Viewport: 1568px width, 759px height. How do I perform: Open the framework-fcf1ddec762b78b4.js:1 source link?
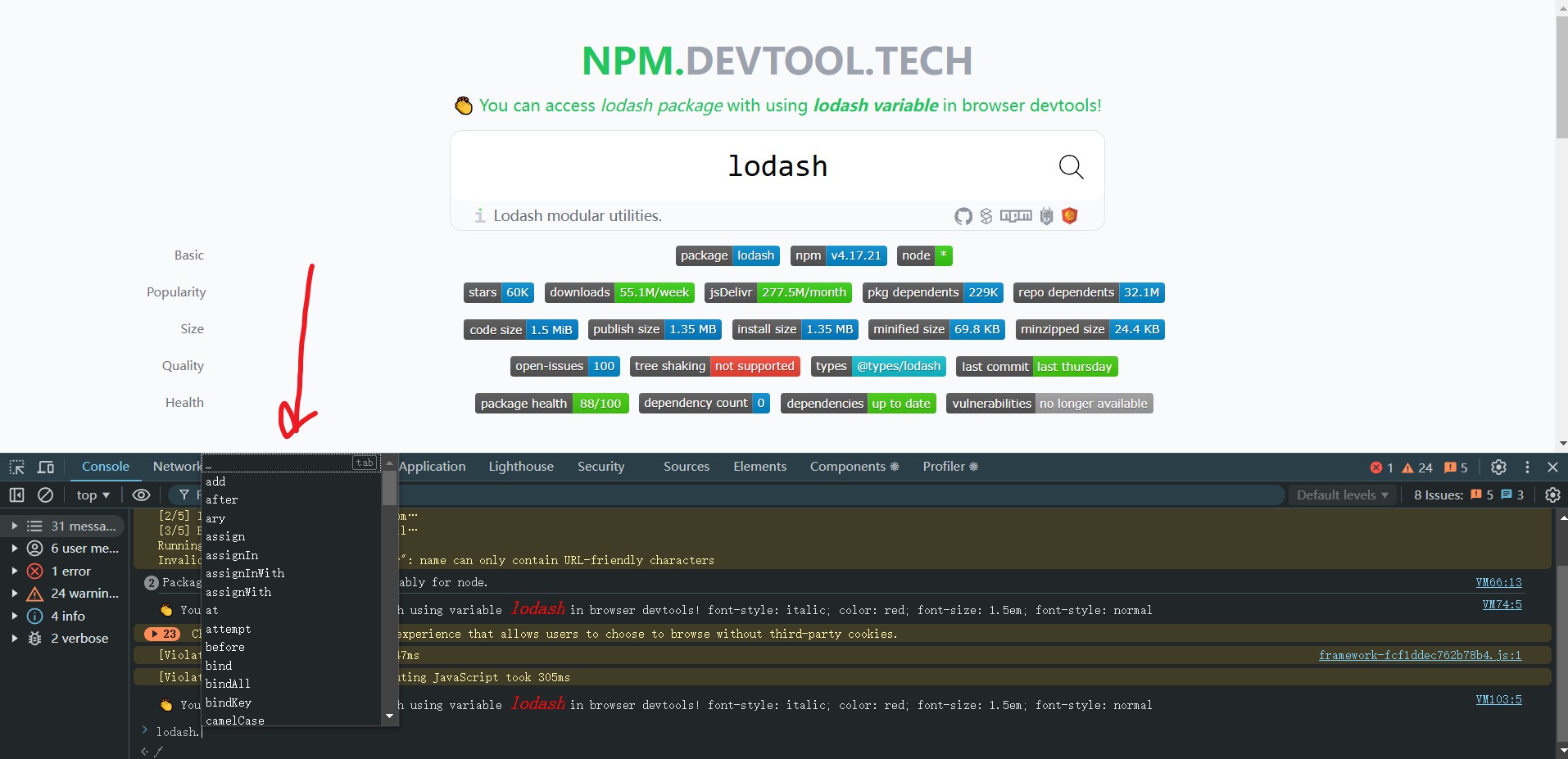[x=1420, y=655]
